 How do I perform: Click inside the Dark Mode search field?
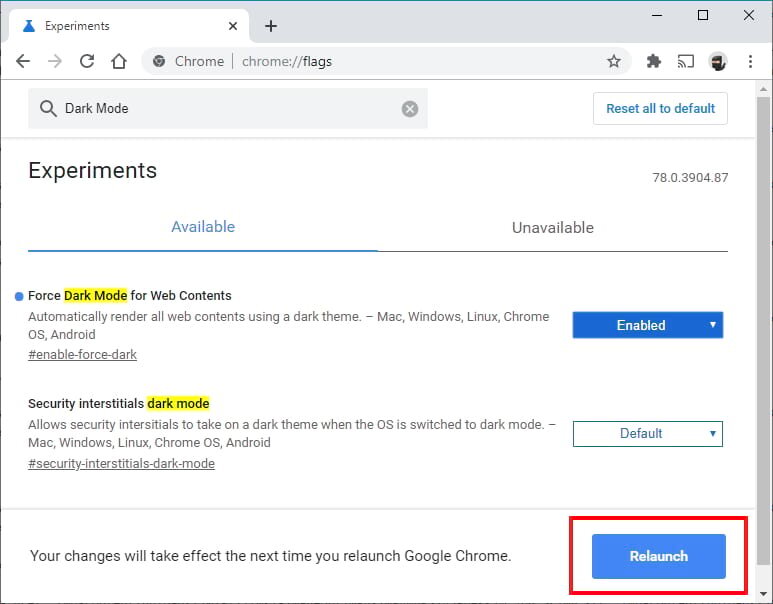pyautogui.click(x=228, y=108)
